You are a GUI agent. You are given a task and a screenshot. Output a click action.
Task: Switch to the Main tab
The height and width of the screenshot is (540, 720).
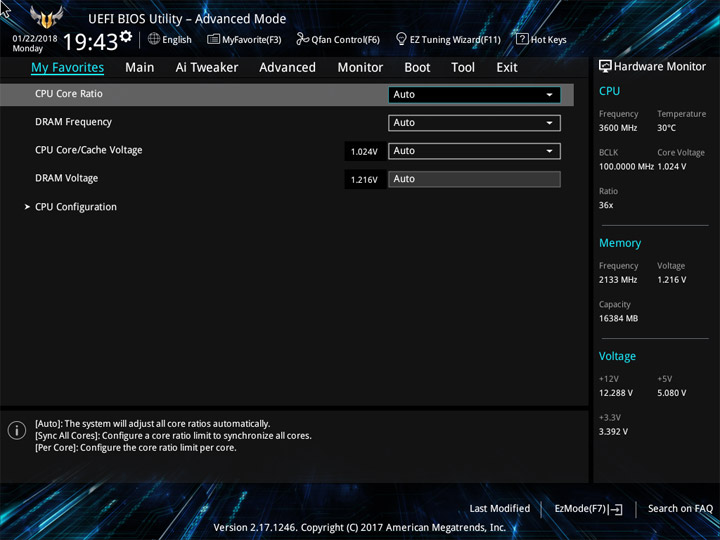140,68
